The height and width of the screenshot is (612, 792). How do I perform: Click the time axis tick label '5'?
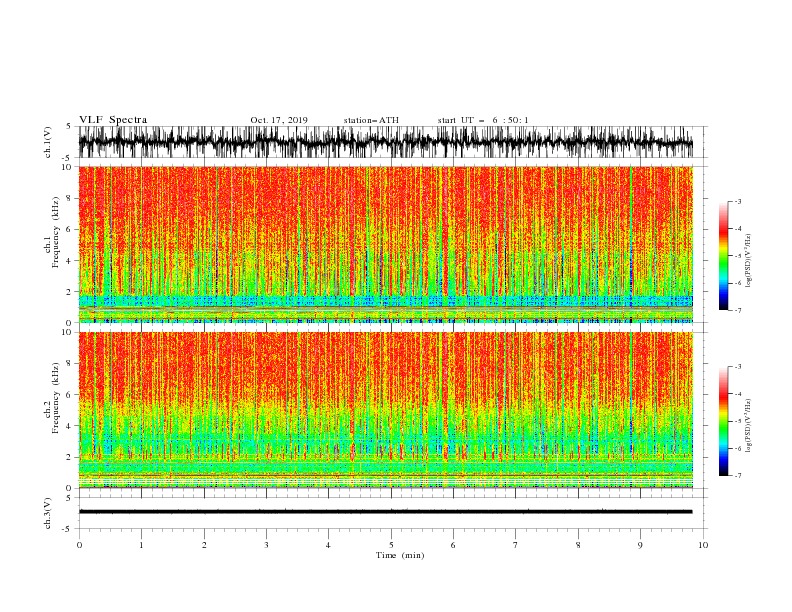391,545
